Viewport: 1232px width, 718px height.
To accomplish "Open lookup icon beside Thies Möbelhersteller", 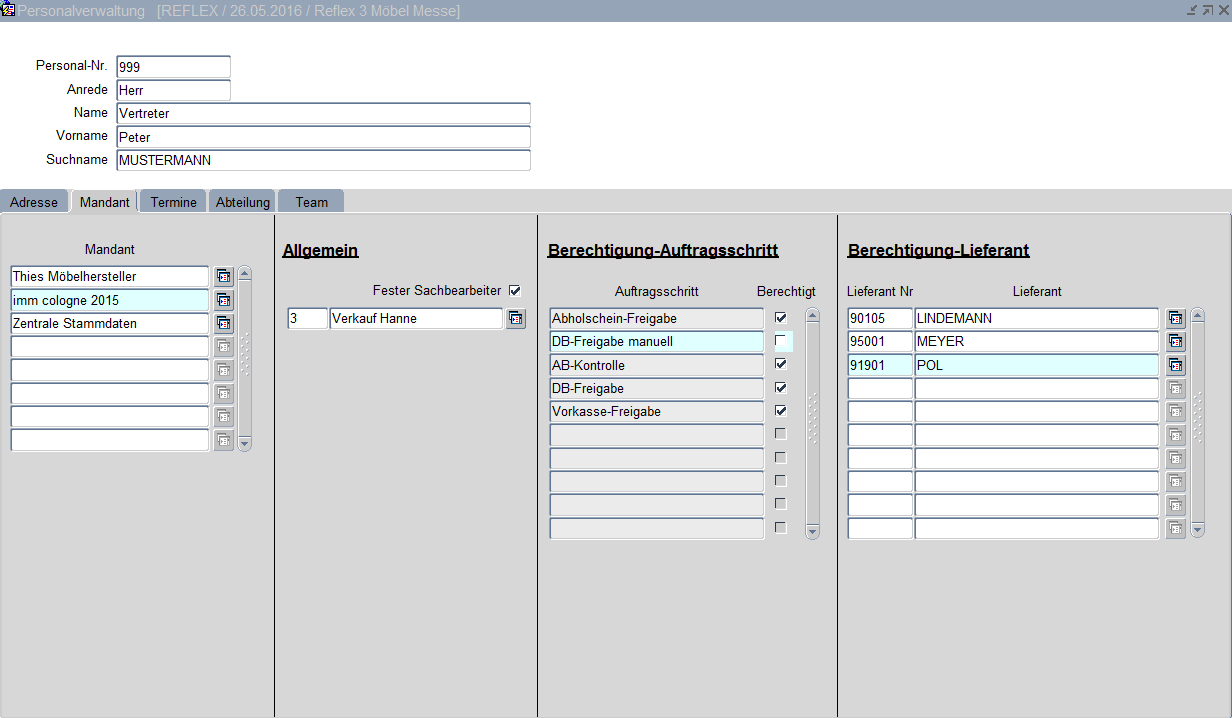I will tap(223, 276).
